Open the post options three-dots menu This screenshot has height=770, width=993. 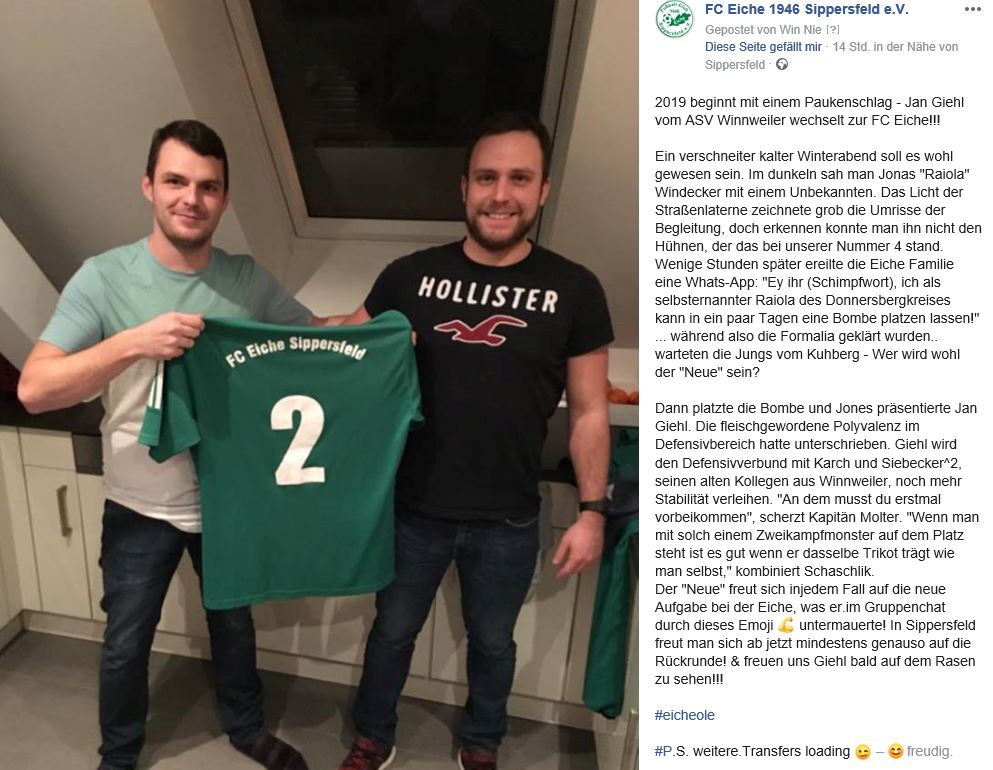[x=972, y=9]
